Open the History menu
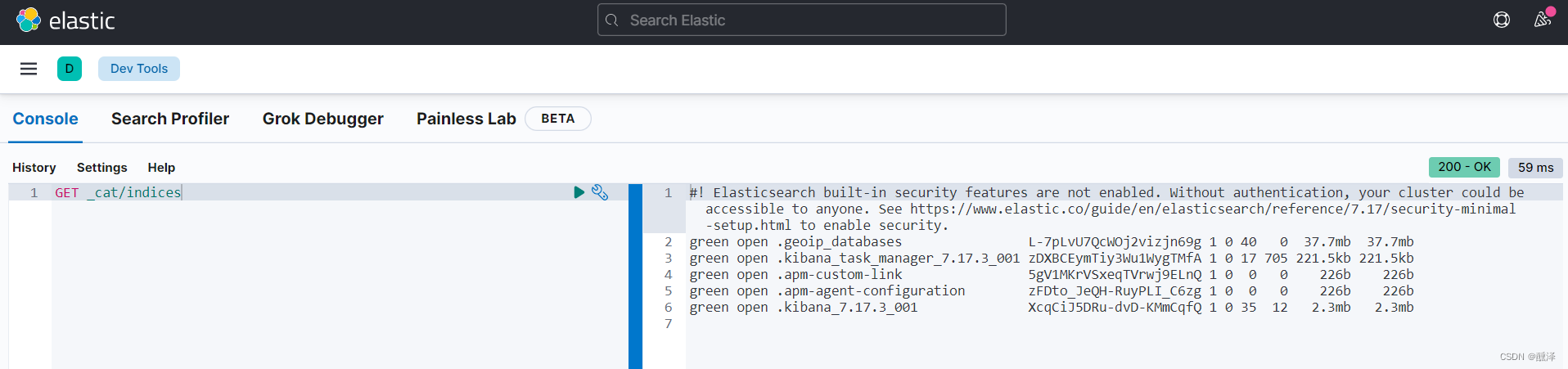 [34, 167]
